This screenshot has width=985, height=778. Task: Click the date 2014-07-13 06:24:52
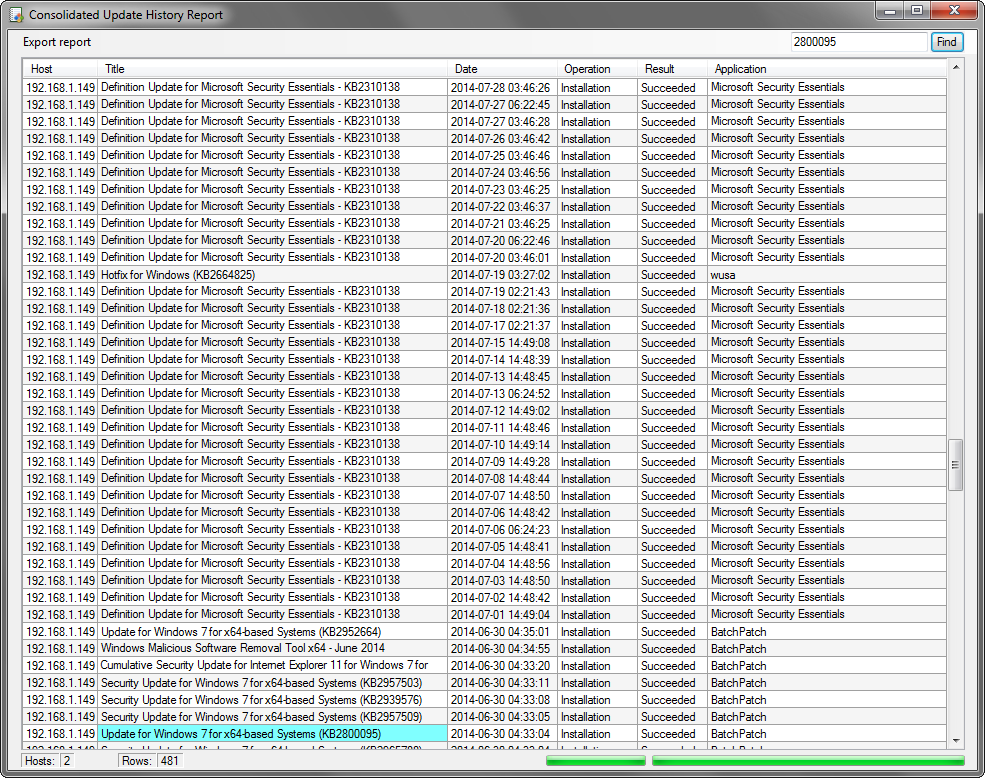(501, 394)
